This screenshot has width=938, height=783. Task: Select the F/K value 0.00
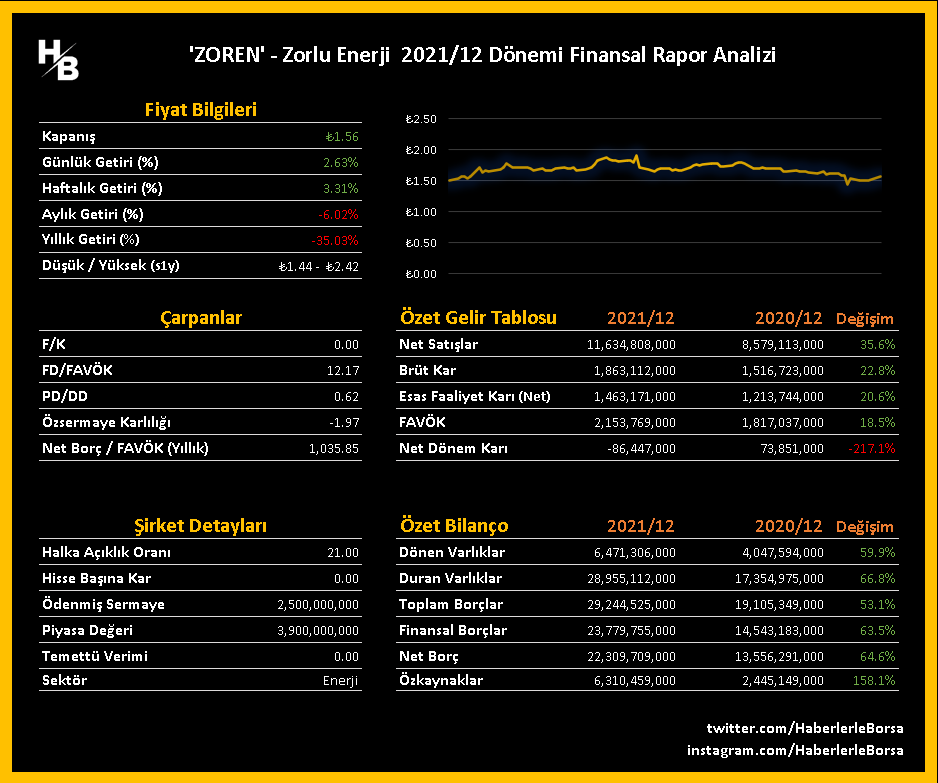[346, 345]
